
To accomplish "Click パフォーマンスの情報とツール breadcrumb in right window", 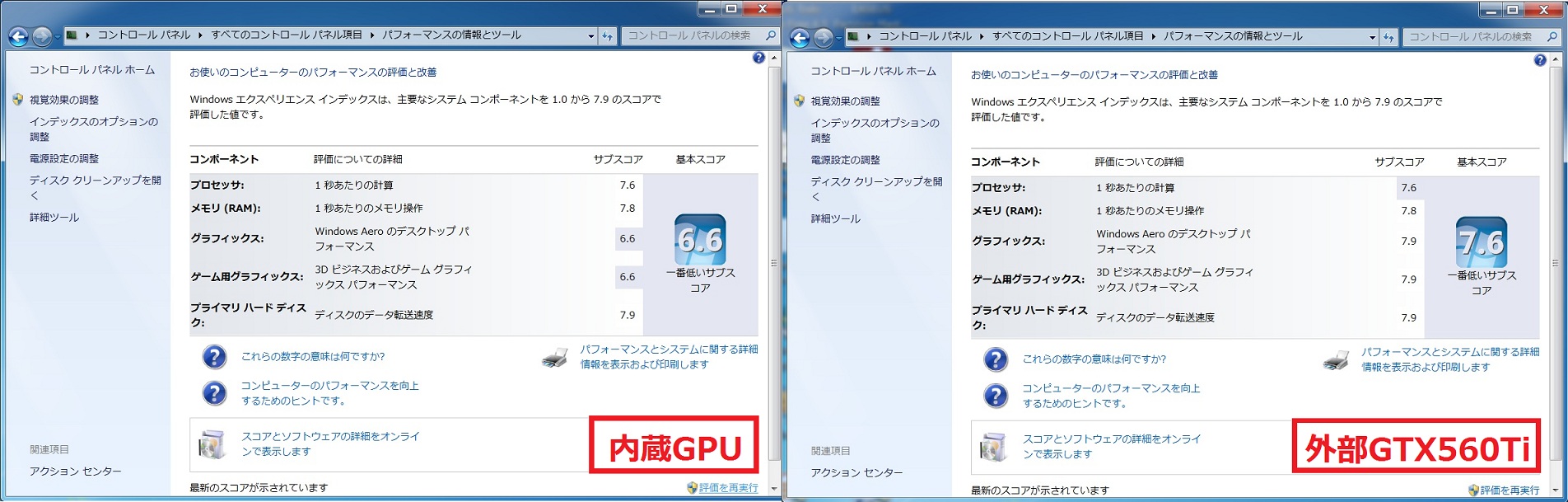I will (x=1233, y=37).
